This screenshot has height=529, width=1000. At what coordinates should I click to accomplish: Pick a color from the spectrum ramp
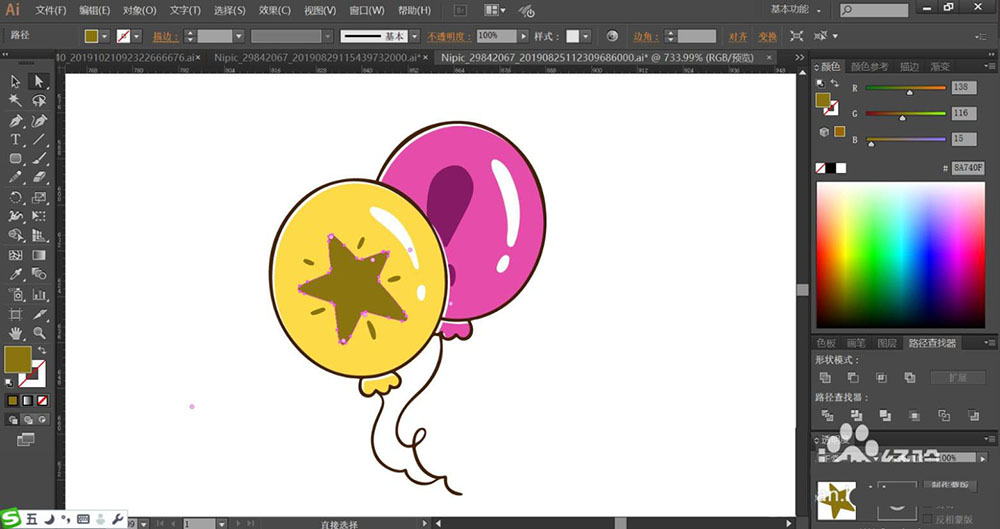tap(901, 255)
